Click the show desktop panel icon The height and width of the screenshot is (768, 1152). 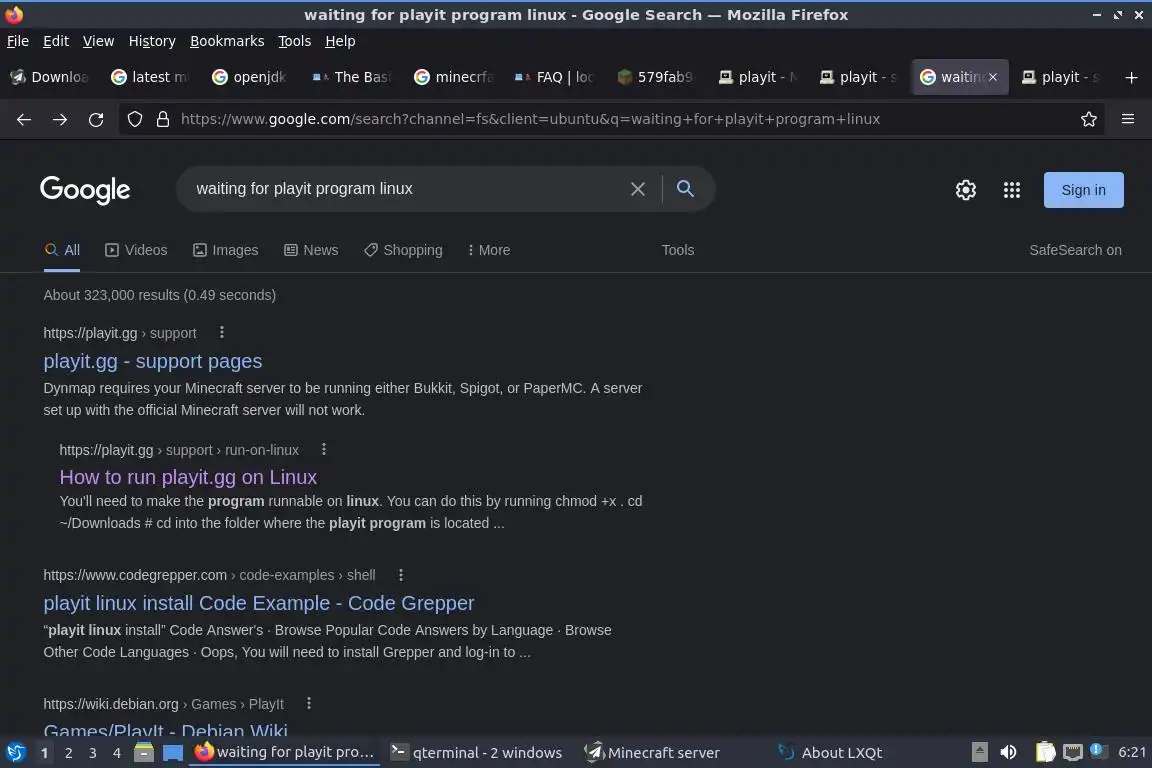[173, 753]
